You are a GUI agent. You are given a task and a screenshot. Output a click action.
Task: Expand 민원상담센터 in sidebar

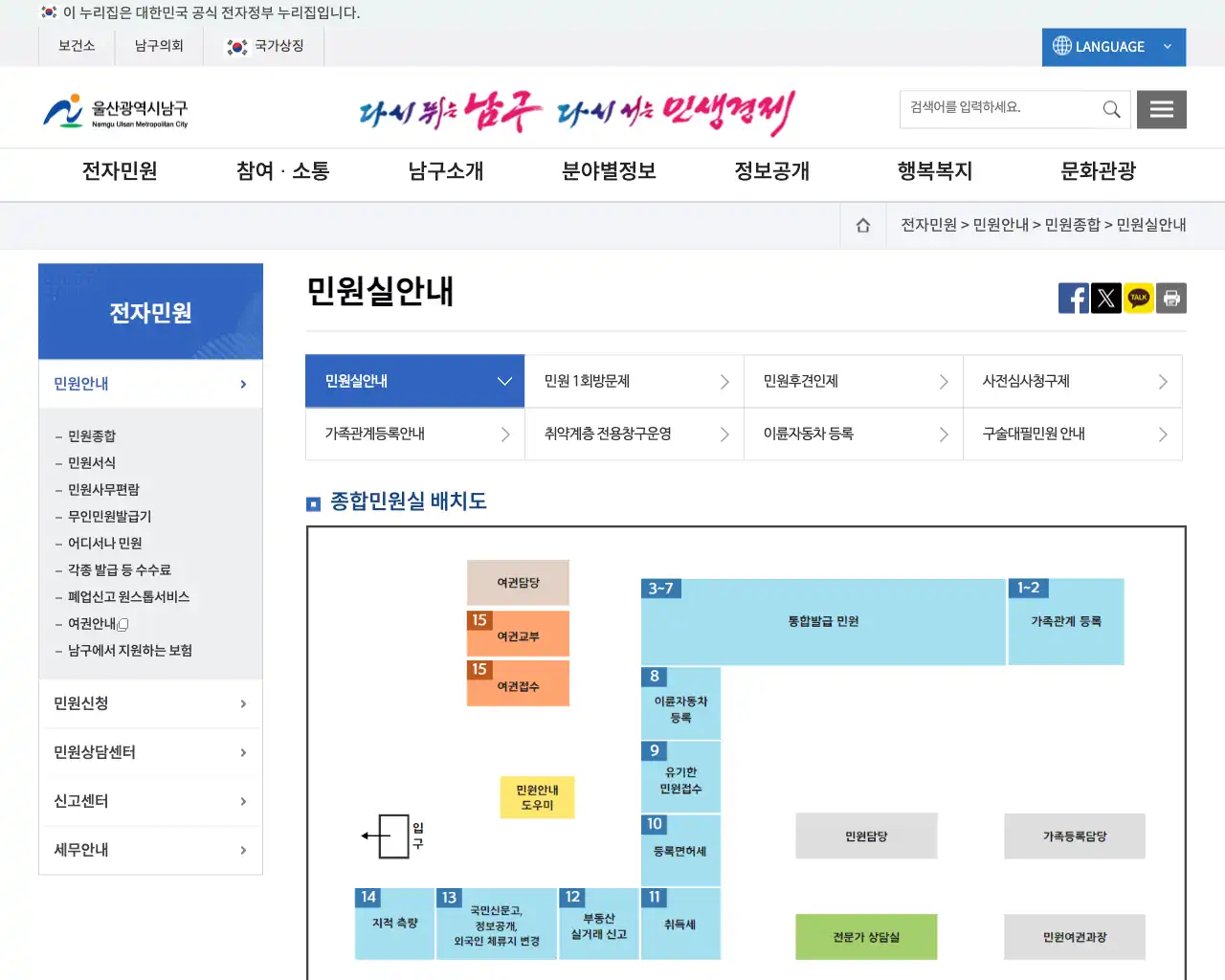point(150,752)
